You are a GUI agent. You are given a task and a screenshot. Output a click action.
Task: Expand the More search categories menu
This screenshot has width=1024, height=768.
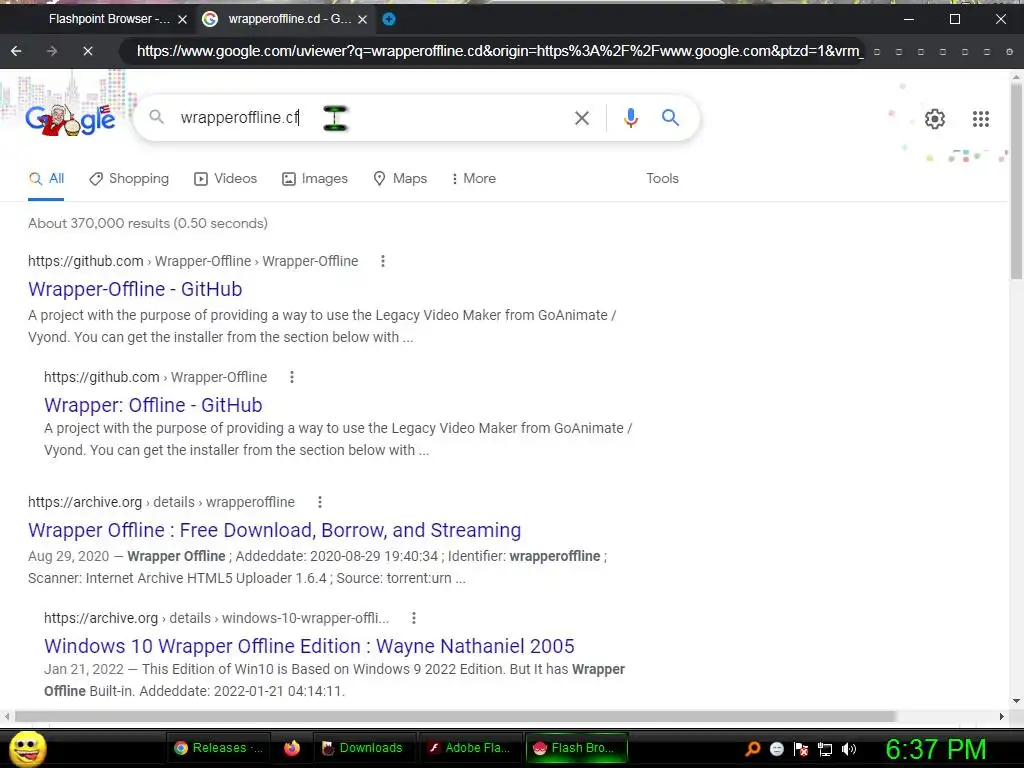pyautogui.click(x=473, y=178)
